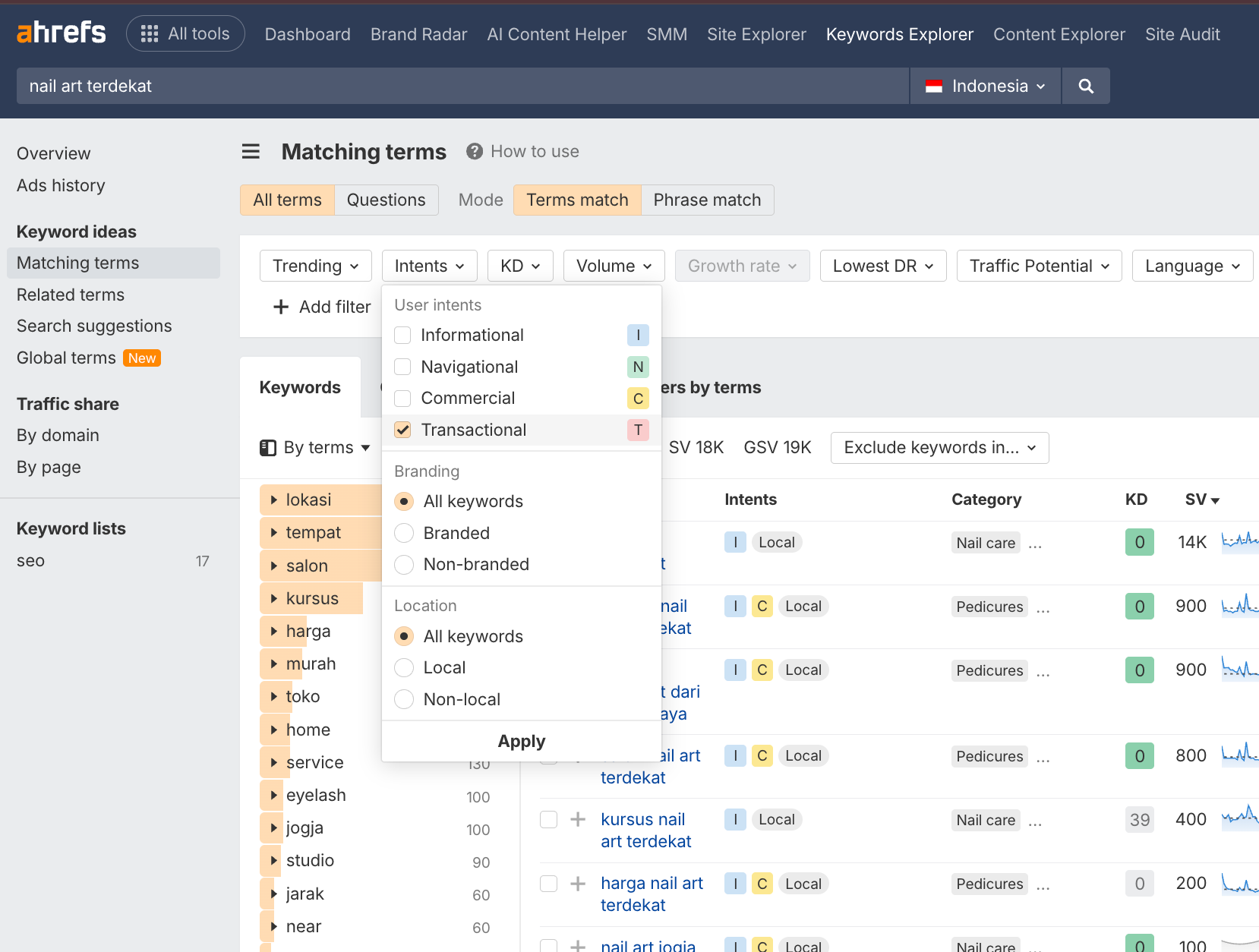Image resolution: width=1259 pixels, height=952 pixels.
Task: Open the harga nail art terdekat keyword link
Action: (x=652, y=894)
